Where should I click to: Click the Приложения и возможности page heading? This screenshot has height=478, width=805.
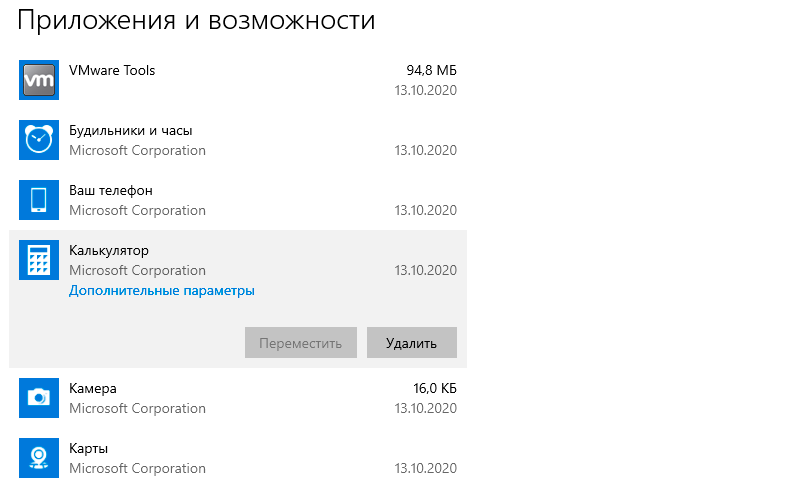point(197,21)
